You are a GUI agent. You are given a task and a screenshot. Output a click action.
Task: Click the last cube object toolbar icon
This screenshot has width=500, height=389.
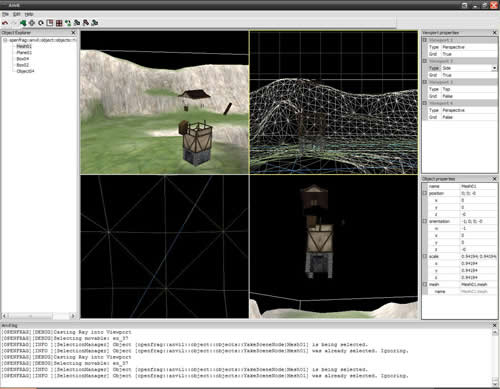95,23
